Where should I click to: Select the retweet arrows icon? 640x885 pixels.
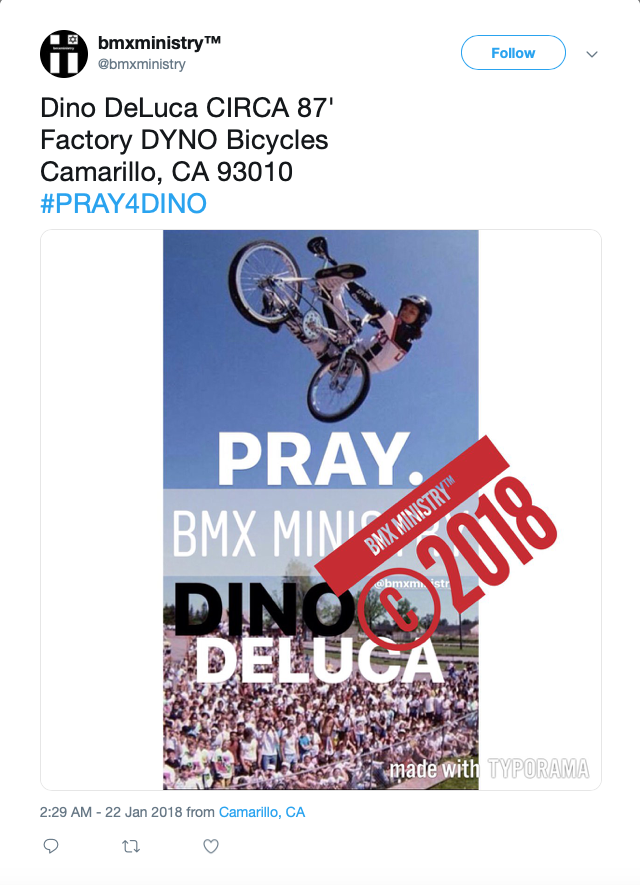pos(129,846)
